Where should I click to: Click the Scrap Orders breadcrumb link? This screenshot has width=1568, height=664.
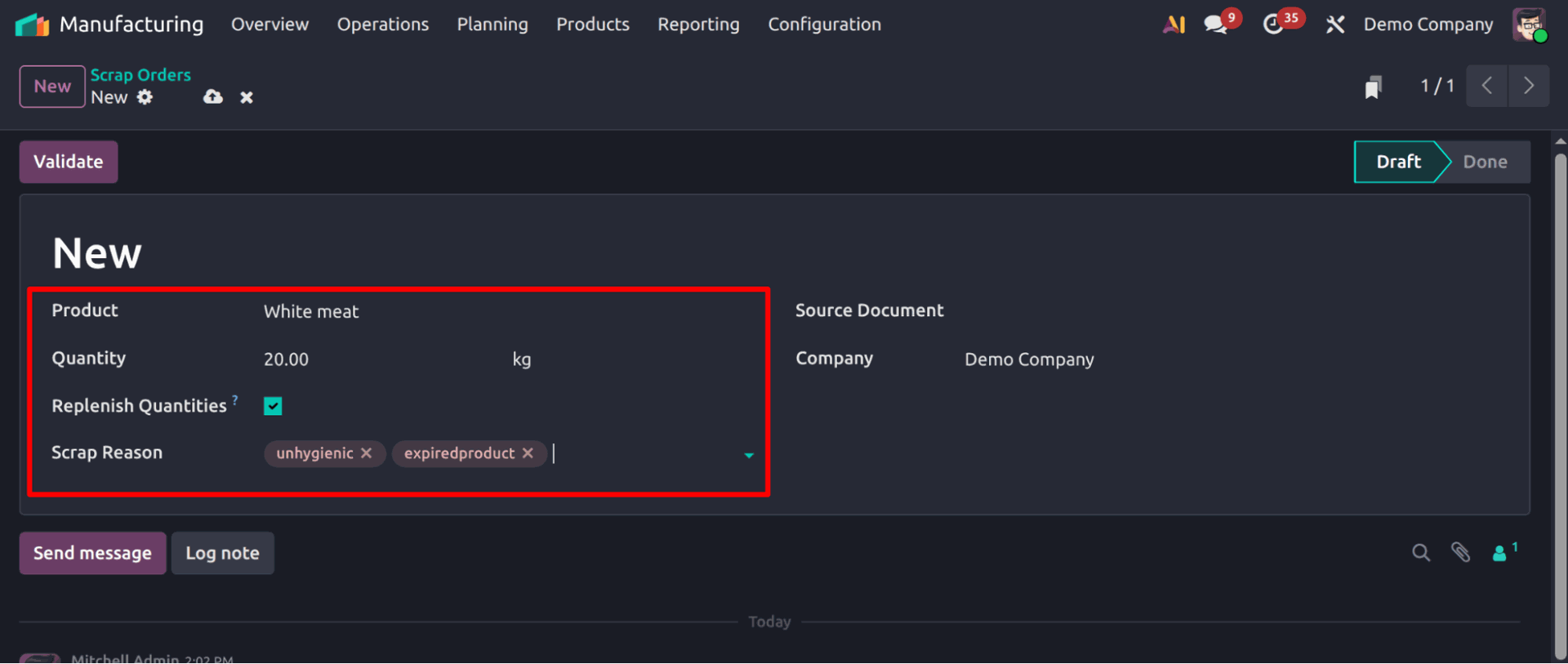pos(140,75)
